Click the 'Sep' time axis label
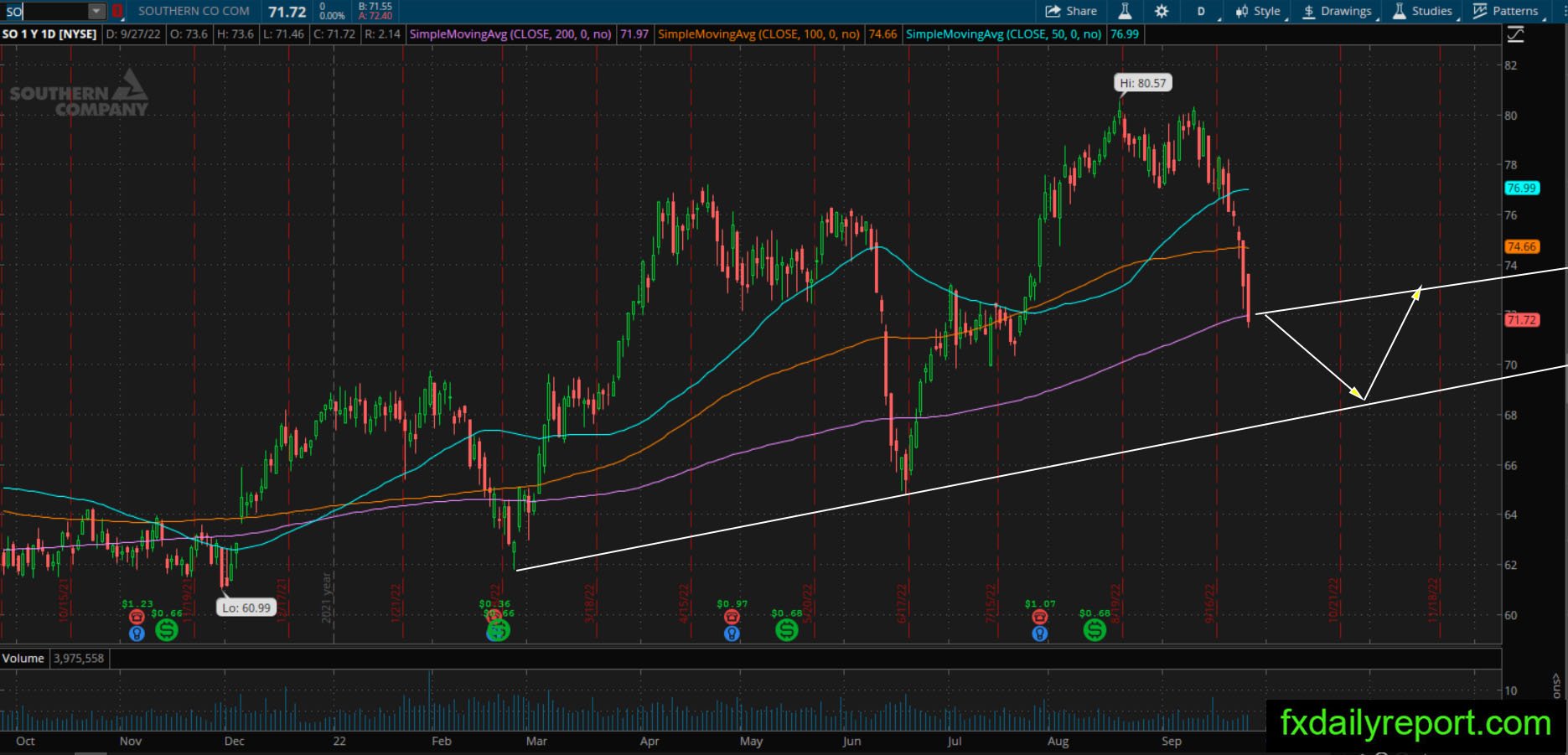Screen dimensions: 1568x755 tap(1171, 741)
